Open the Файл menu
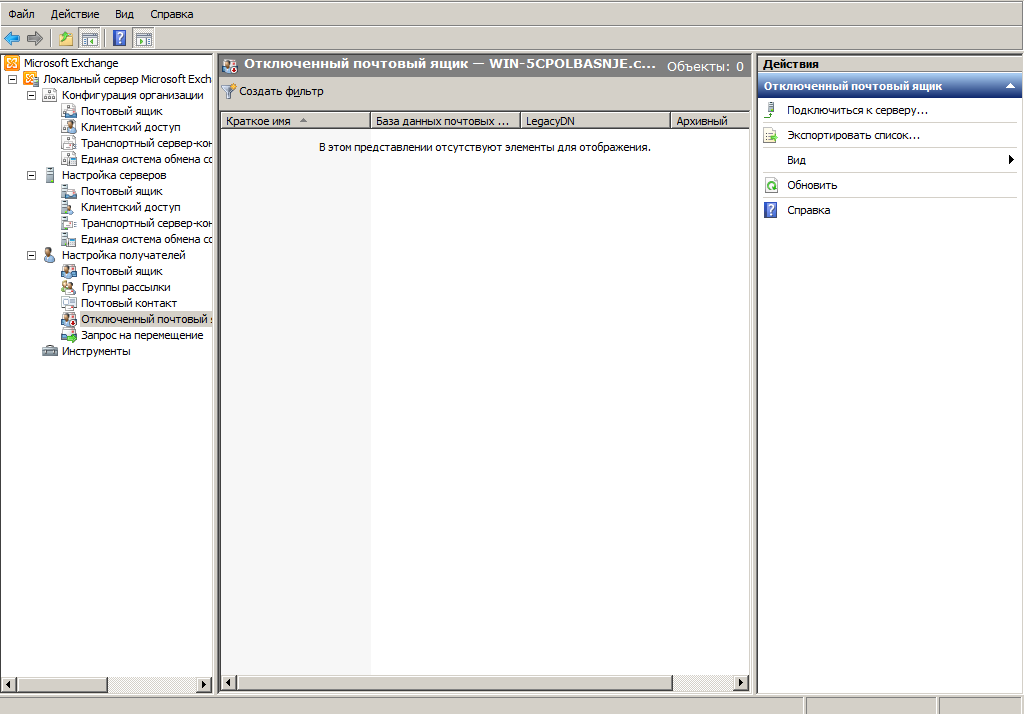1024x714 pixels. click(21, 14)
